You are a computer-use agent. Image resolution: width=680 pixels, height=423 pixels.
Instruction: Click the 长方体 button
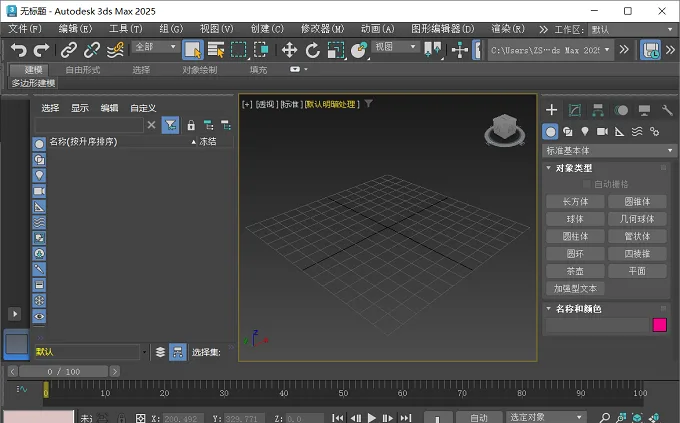[x=575, y=202]
